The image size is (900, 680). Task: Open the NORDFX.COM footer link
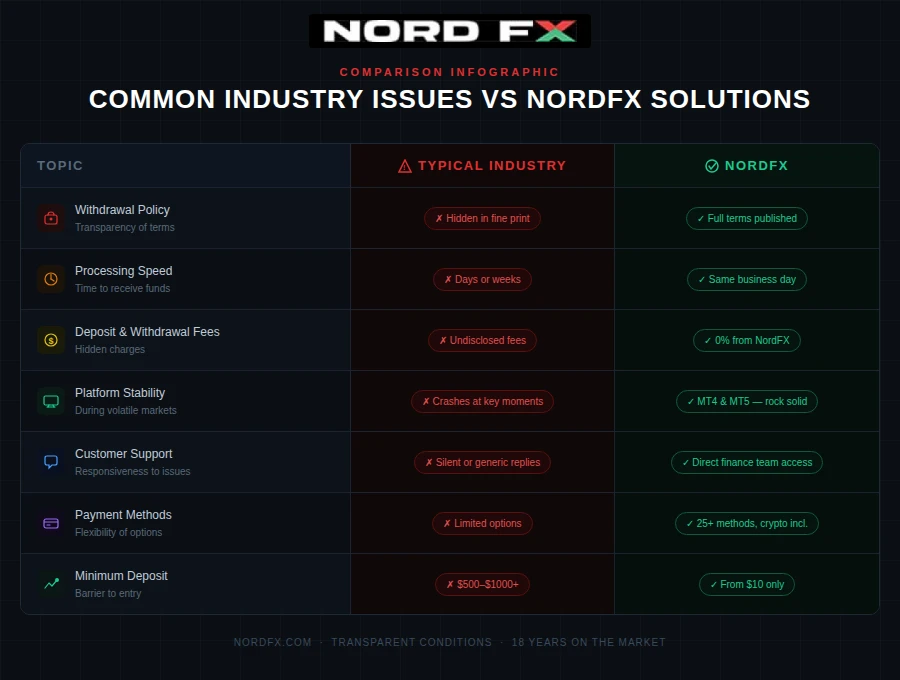tap(272, 642)
